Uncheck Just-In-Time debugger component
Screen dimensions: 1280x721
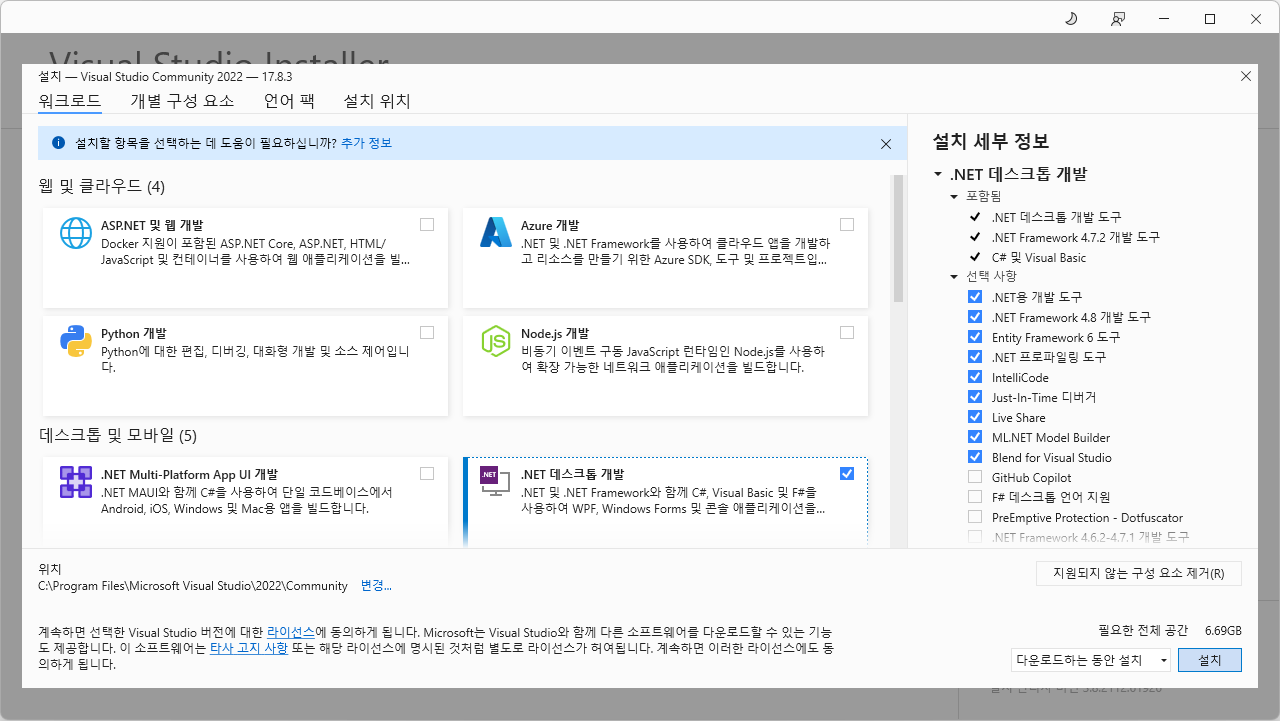(x=975, y=397)
